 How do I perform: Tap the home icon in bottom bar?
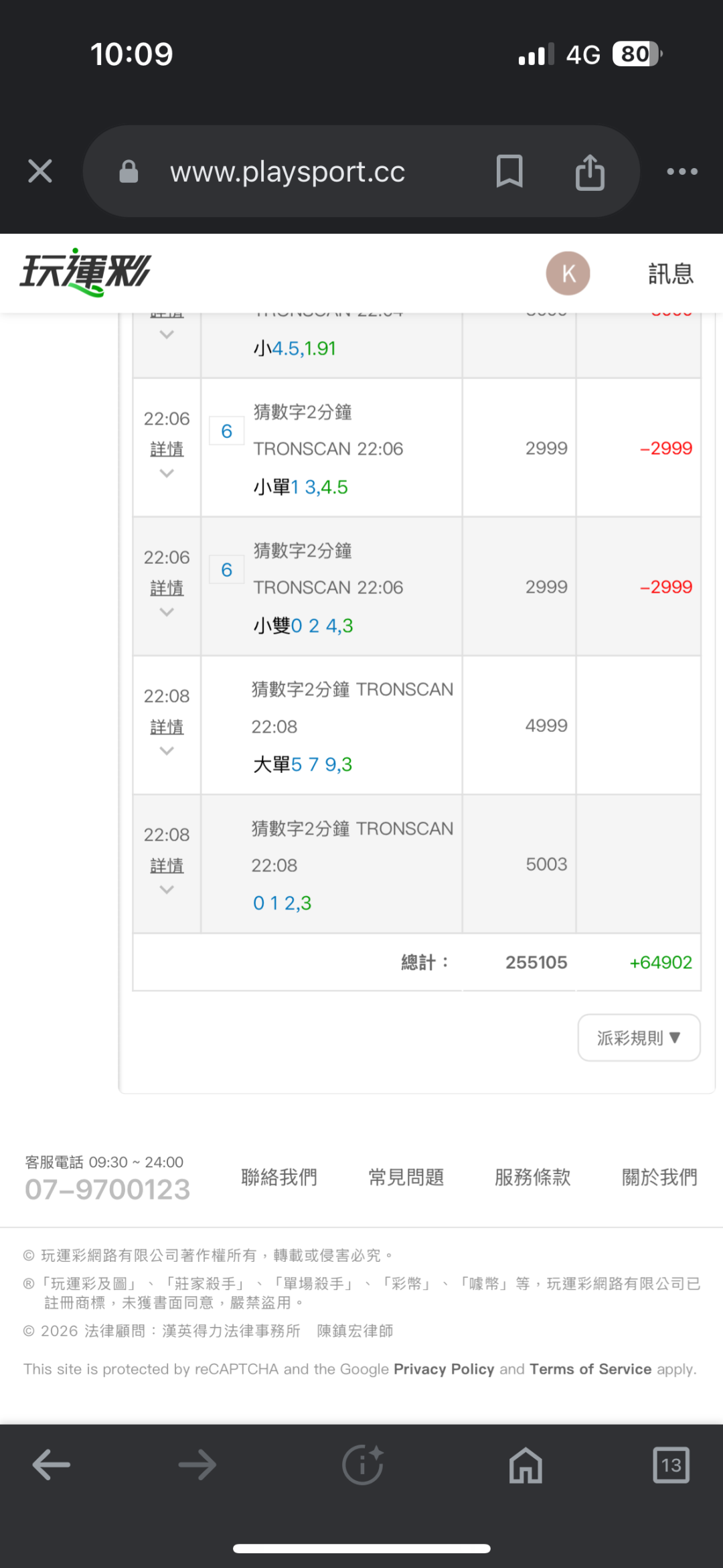(526, 1465)
